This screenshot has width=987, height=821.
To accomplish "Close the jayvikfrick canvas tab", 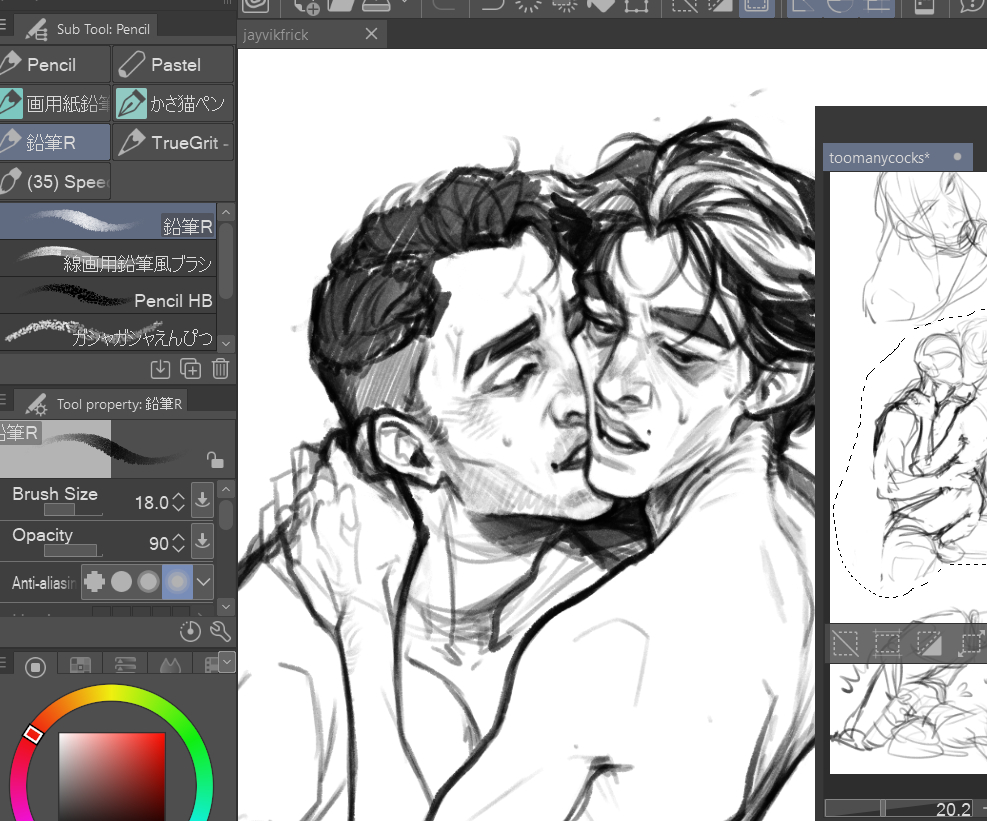I will click(371, 34).
